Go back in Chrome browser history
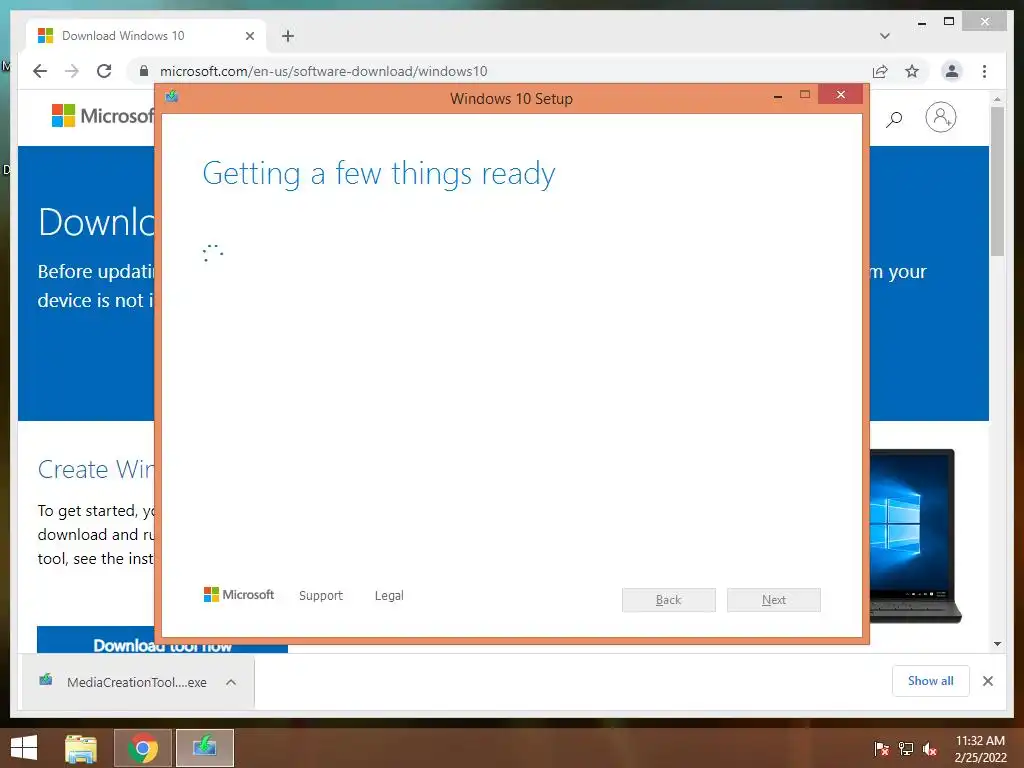1024x768 pixels. pyautogui.click(x=40, y=71)
